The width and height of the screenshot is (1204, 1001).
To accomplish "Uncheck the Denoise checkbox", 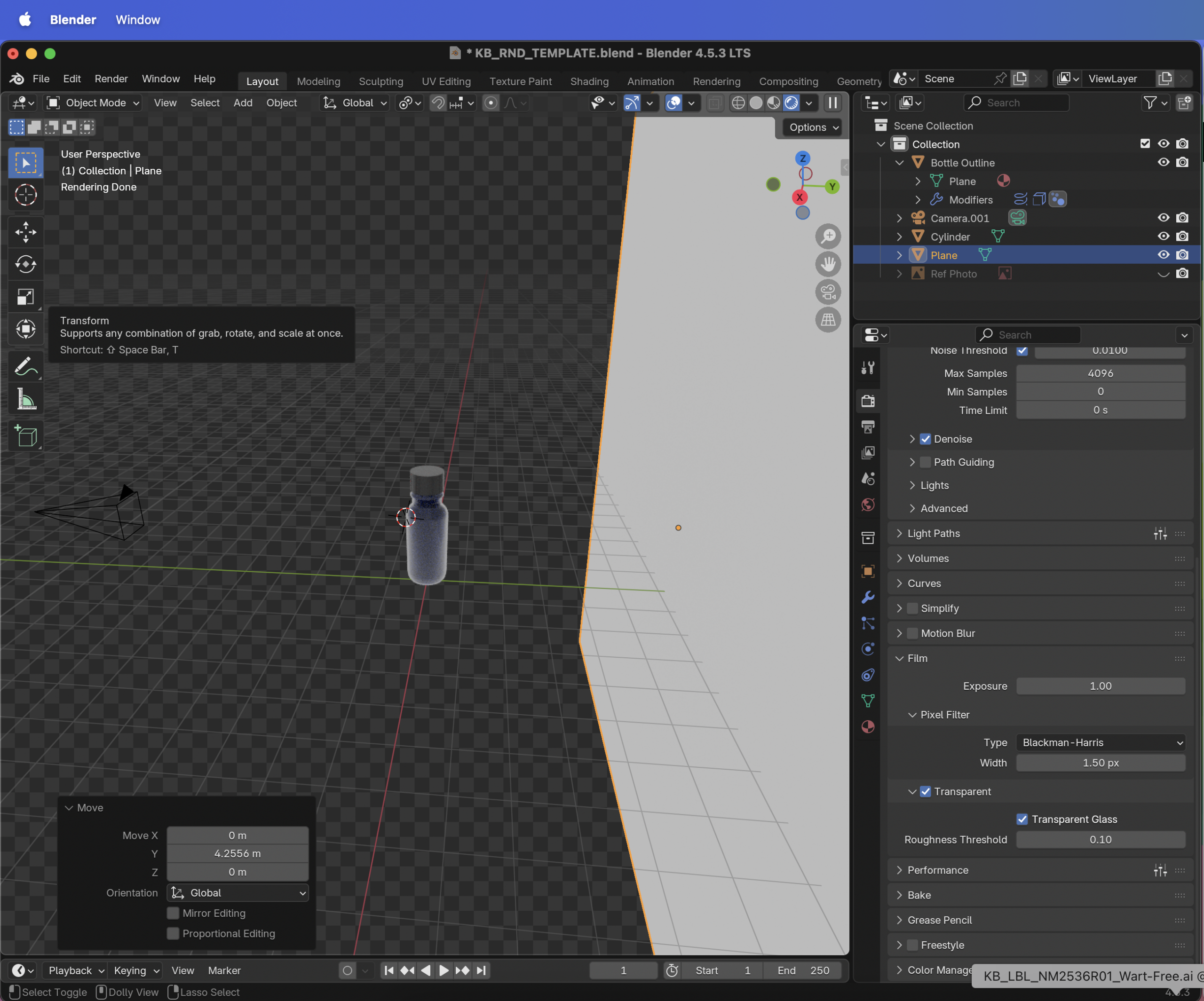I will click(926, 439).
